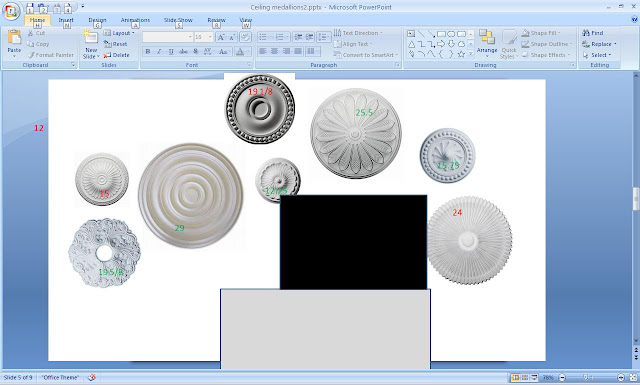640x385 pixels.
Task: Open the font name combo box
Action: coord(168,37)
